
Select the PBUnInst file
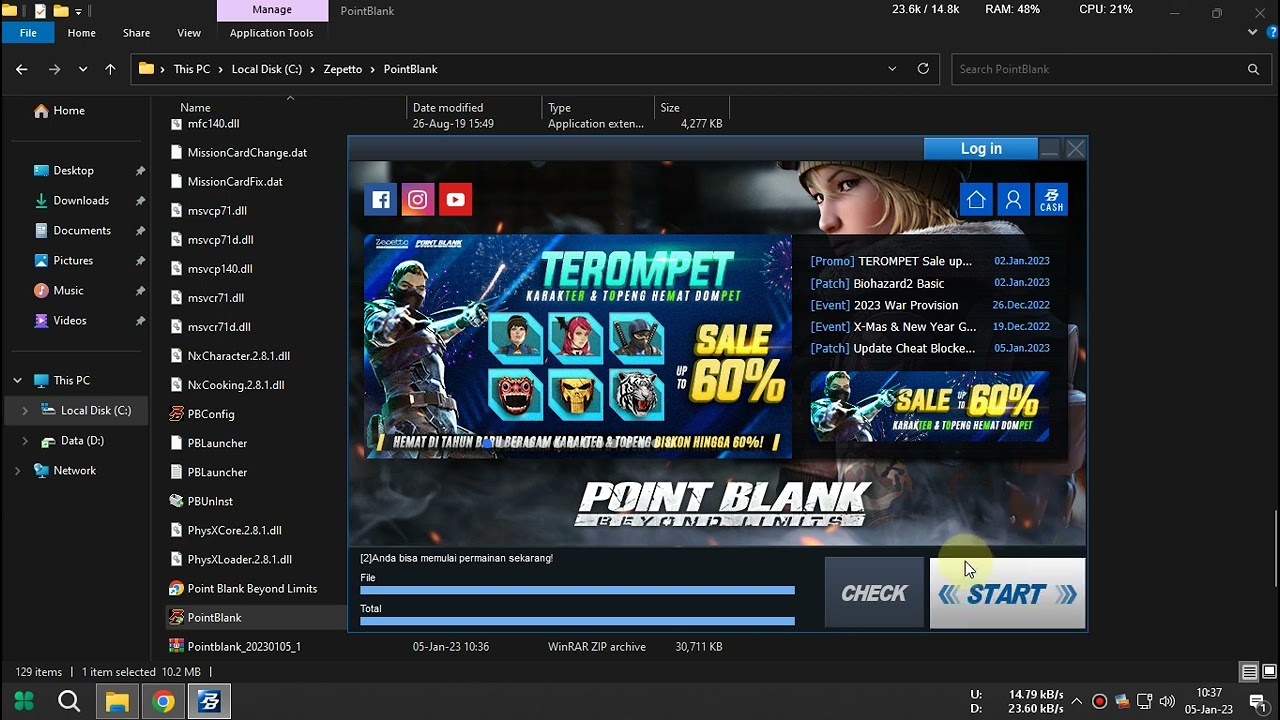pos(210,501)
